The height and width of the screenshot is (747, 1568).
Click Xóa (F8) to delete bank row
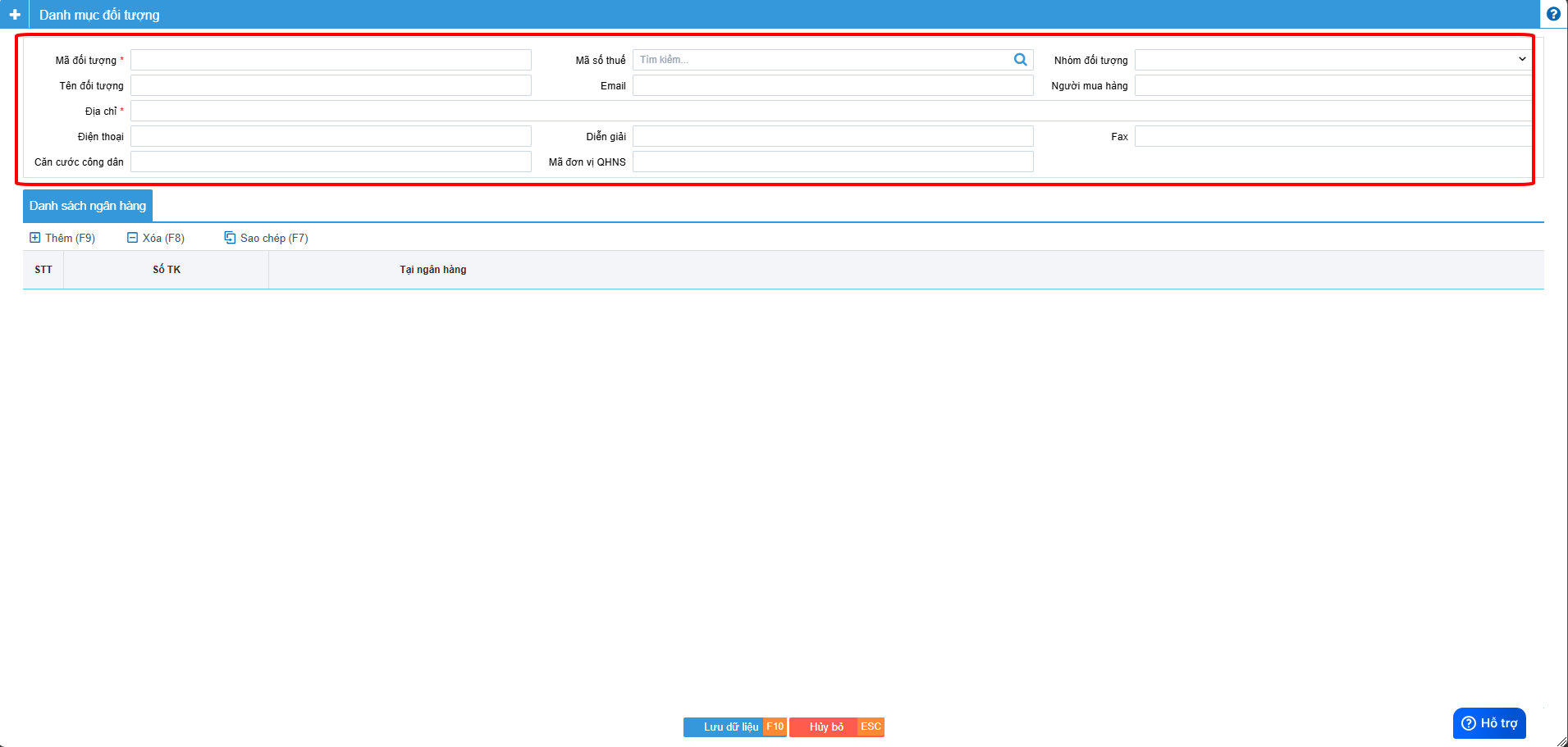coord(156,238)
